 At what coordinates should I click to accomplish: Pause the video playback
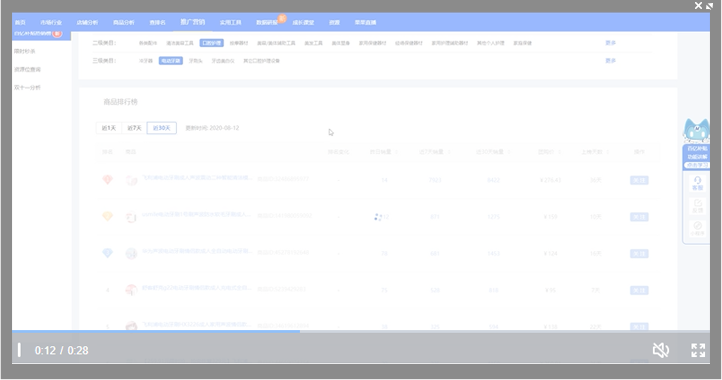[x=19, y=350]
